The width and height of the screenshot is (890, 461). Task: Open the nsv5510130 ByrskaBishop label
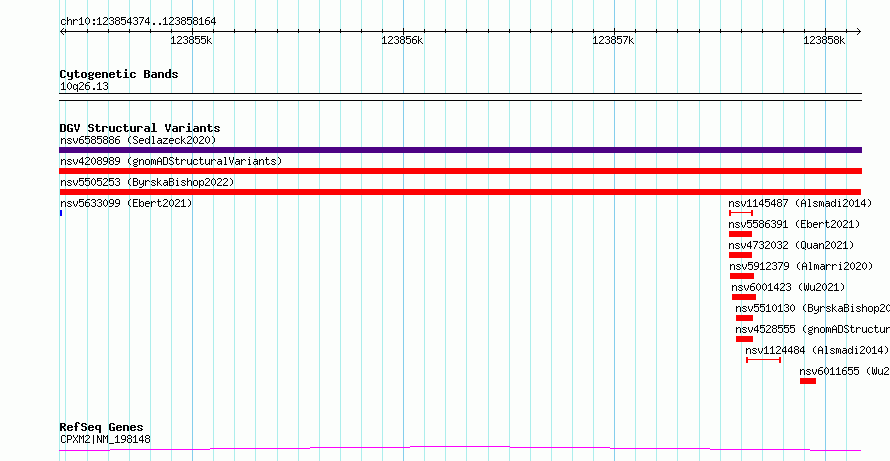(813, 308)
